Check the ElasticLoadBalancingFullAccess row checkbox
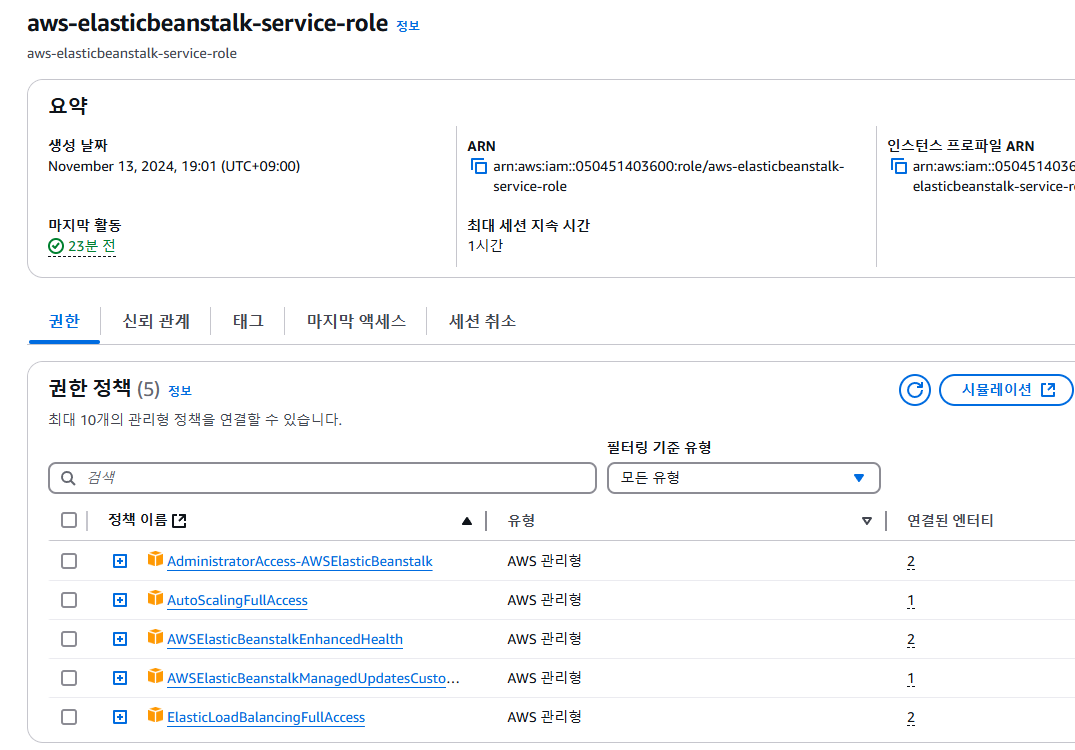 (69, 718)
